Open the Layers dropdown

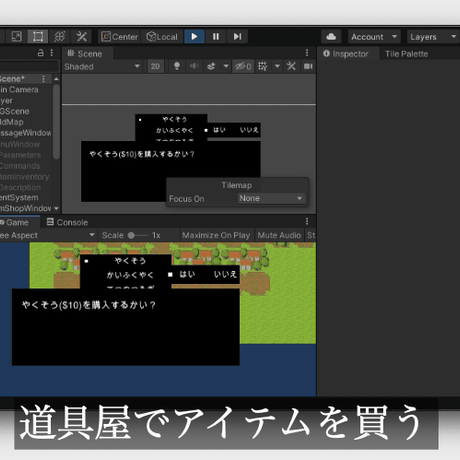pos(433,37)
